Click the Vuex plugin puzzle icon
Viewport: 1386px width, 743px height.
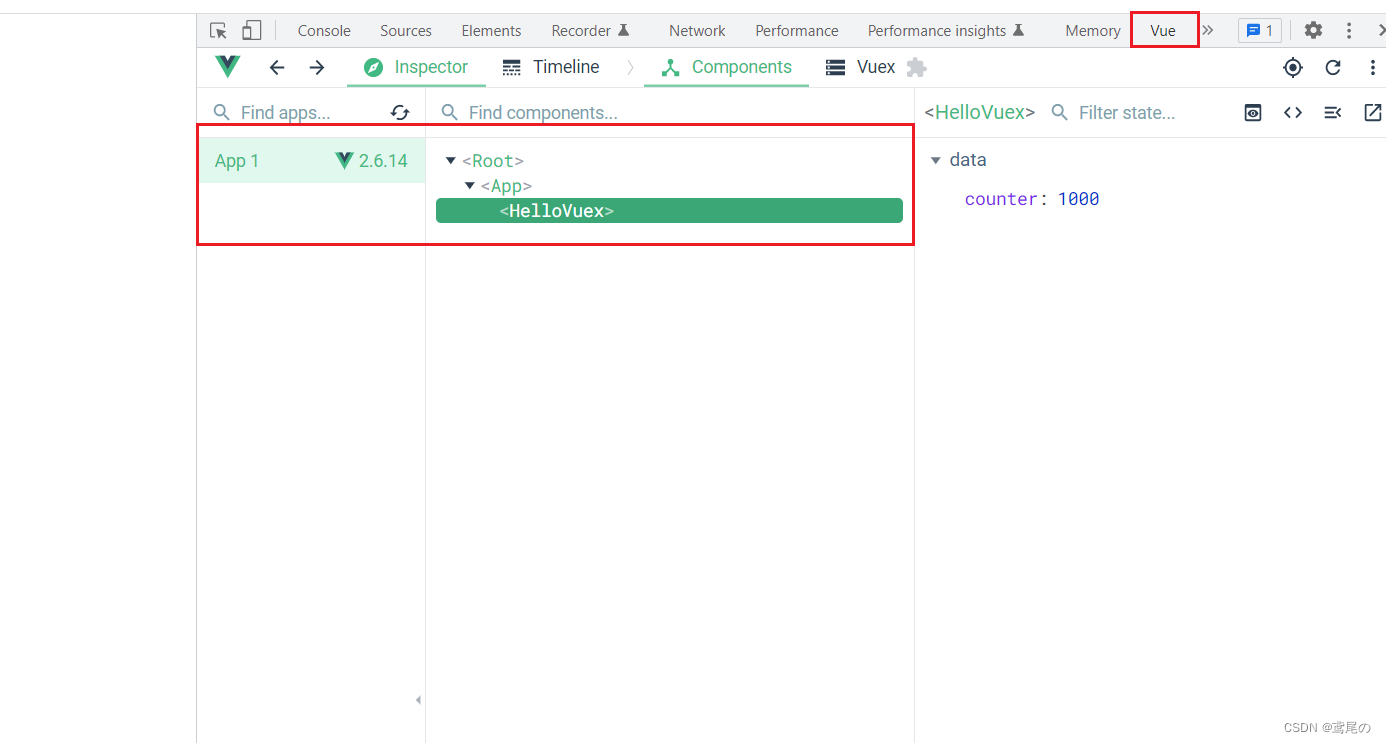tap(916, 67)
